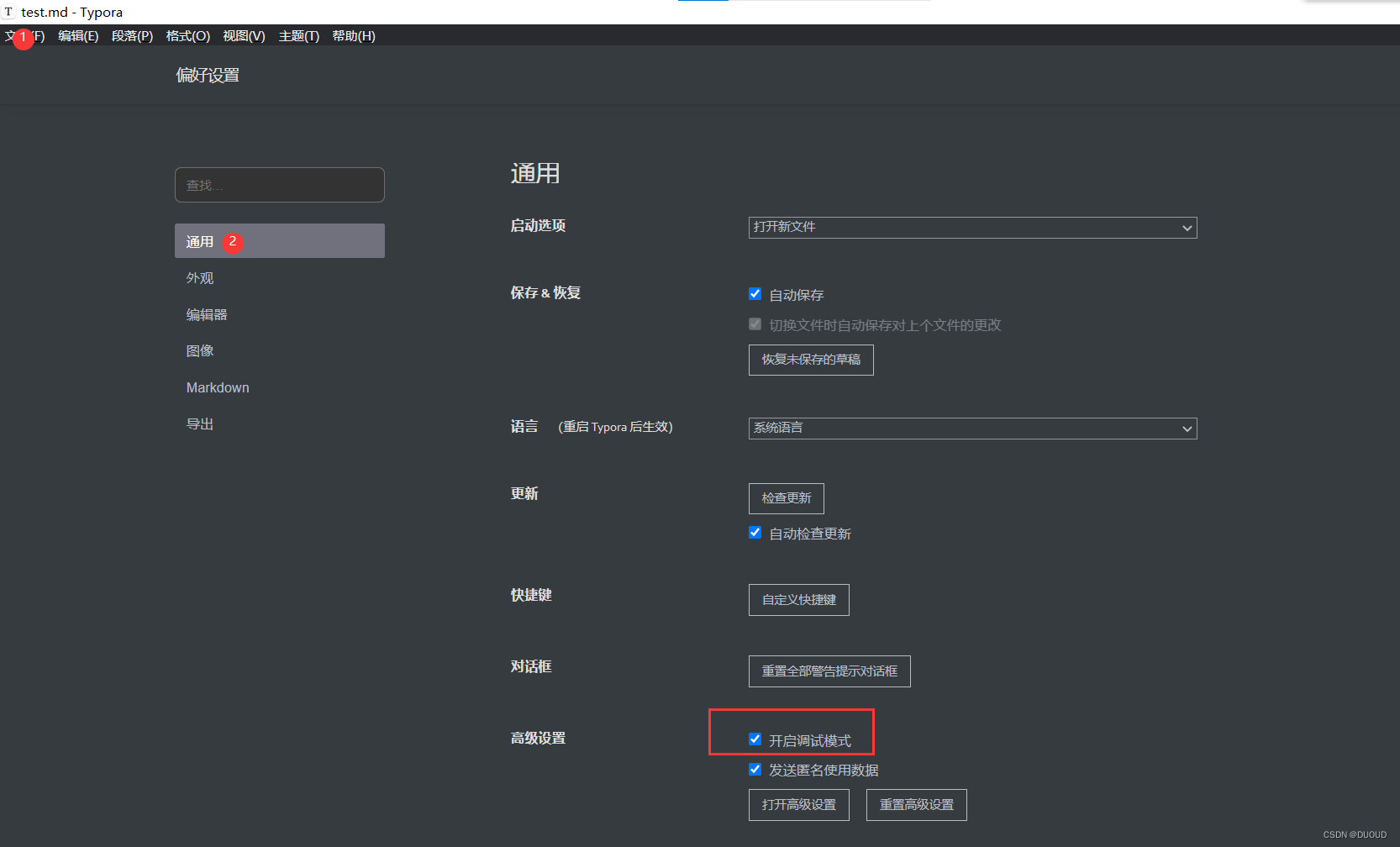Expand the 启动选项 dropdown showing 打开新文件
Image resolution: width=1400 pixels, height=847 pixels.
point(972,228)
